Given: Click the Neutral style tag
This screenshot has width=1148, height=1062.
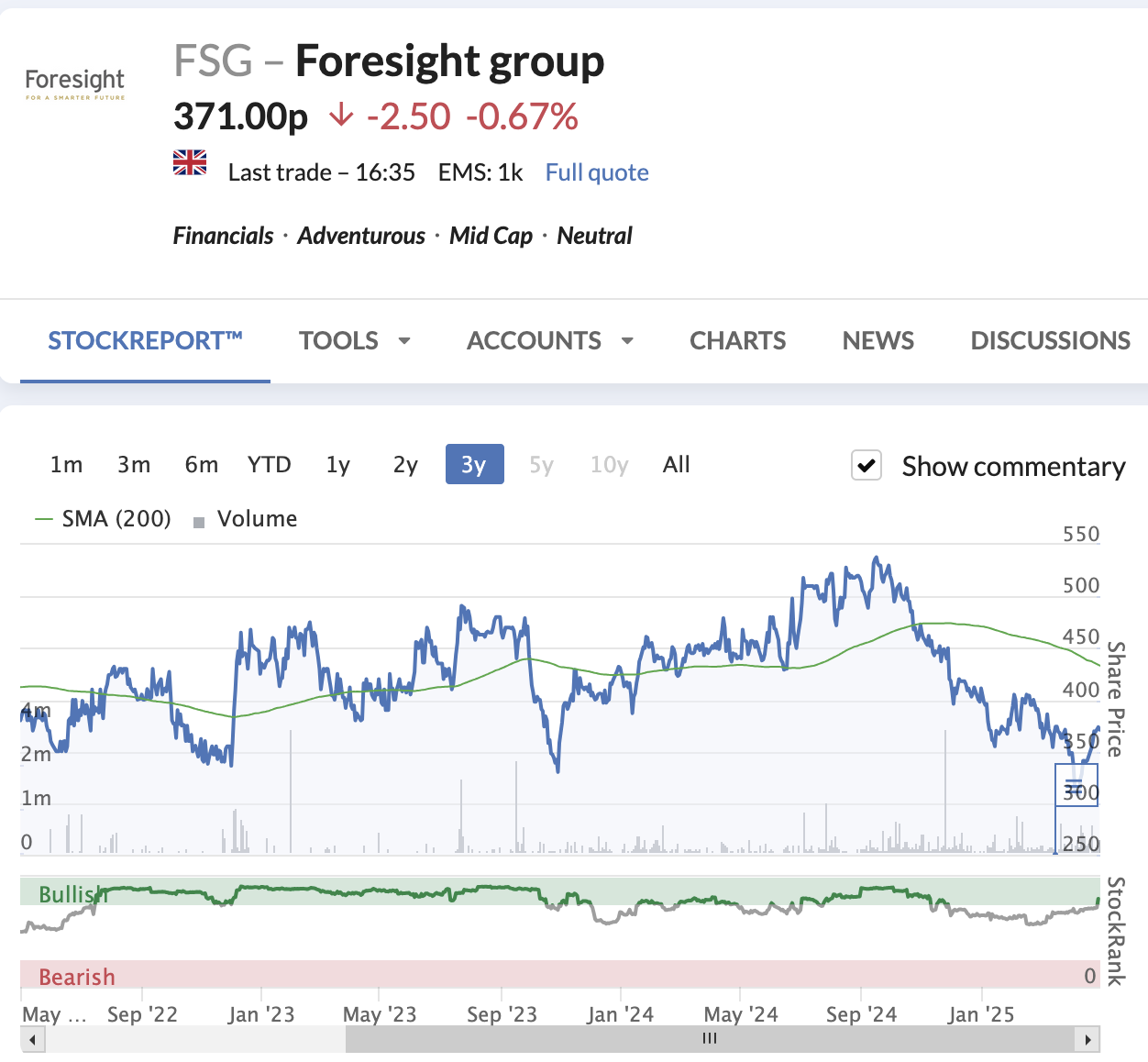Looking at the screenshot, I should (595, 236).
